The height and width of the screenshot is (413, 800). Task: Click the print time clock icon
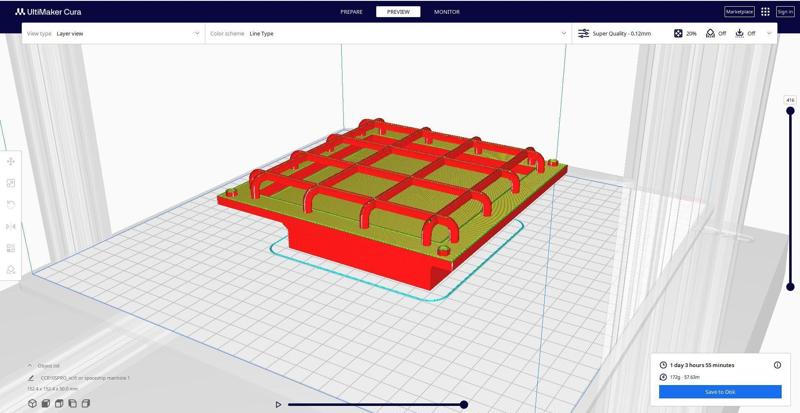(663, 365)
